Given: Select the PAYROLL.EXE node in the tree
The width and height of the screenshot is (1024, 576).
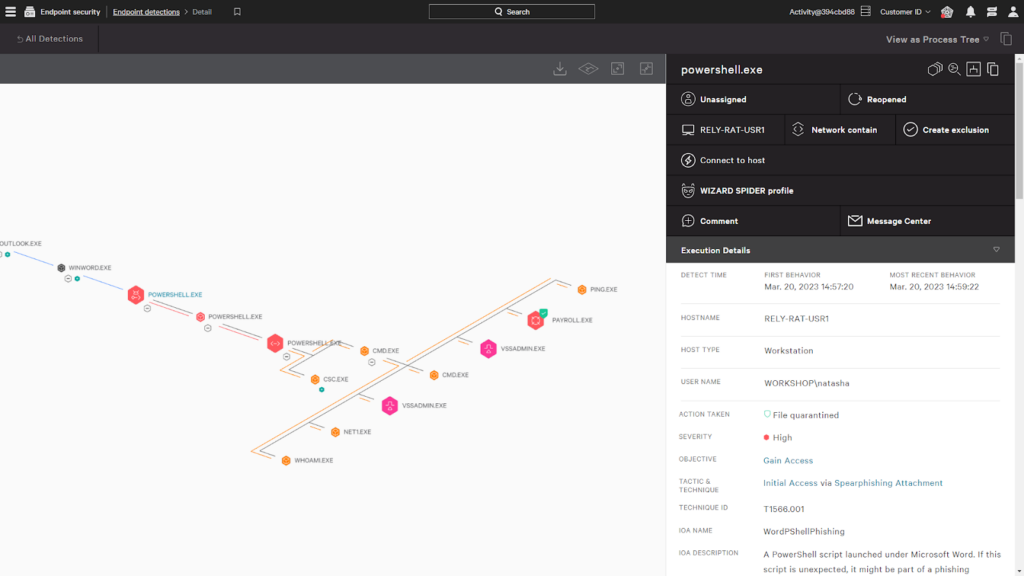Looking at the screenshot, I should click(535, 320).
